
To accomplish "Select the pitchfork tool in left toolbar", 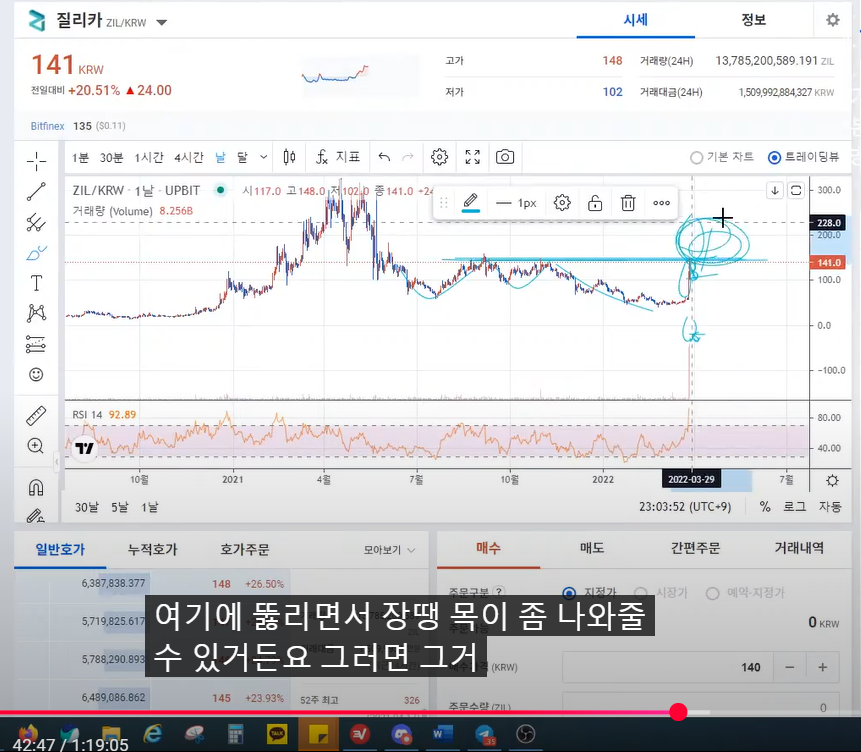I will pos(36,222).
